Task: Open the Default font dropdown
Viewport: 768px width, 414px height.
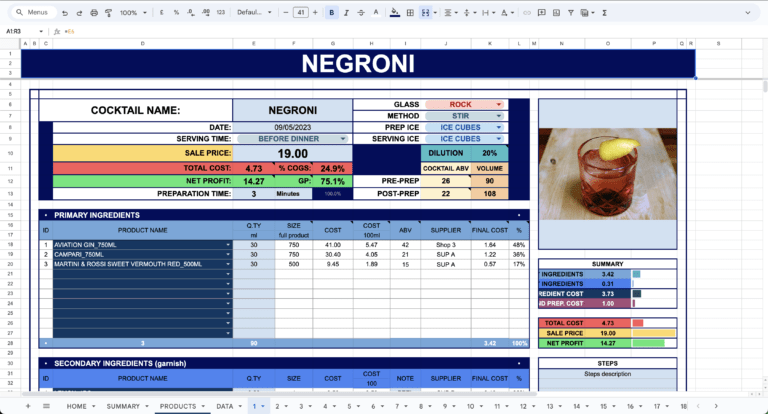Action: tap(254, 13)
